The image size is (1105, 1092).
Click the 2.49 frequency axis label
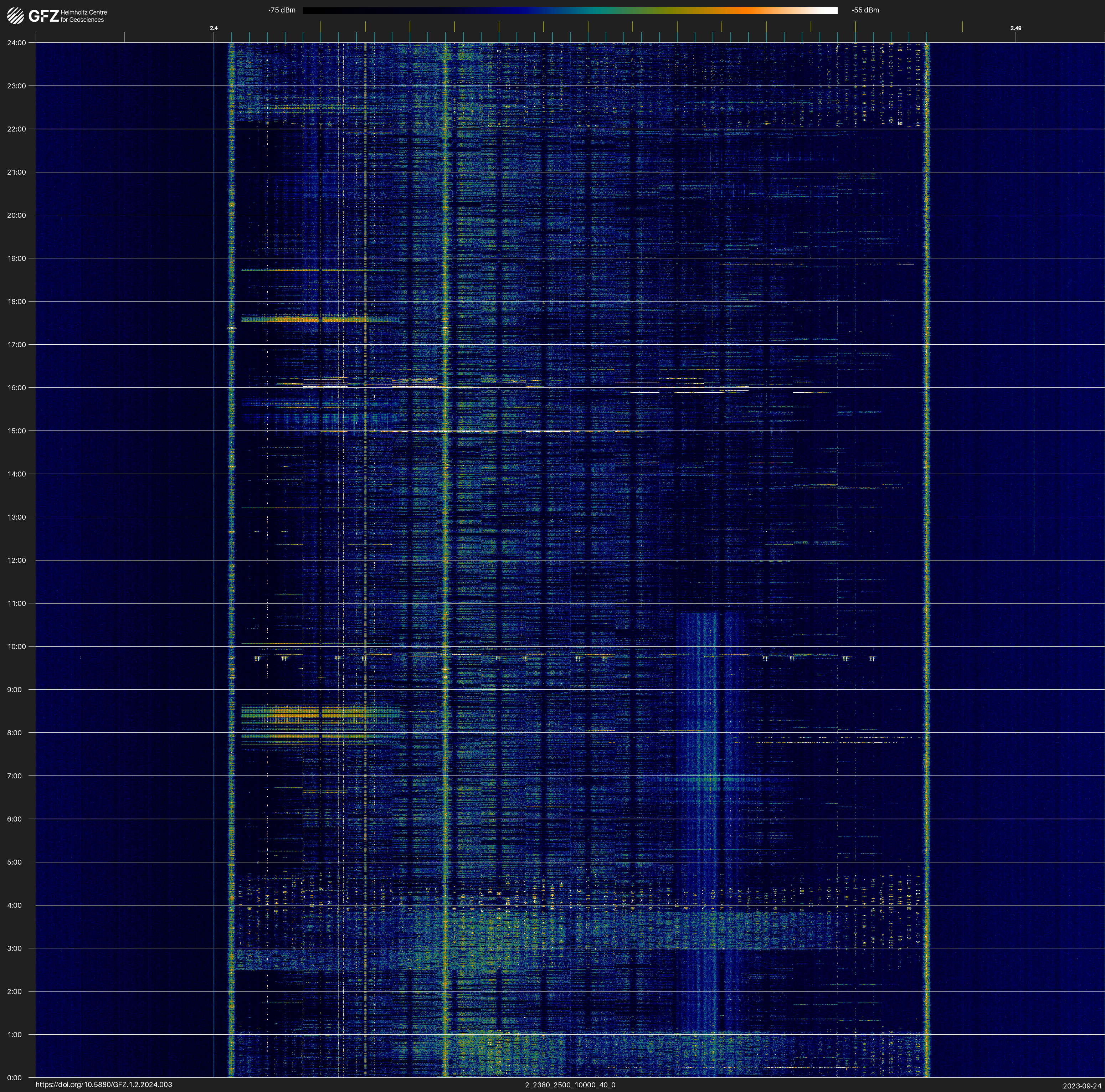[x=1015, y=28]
